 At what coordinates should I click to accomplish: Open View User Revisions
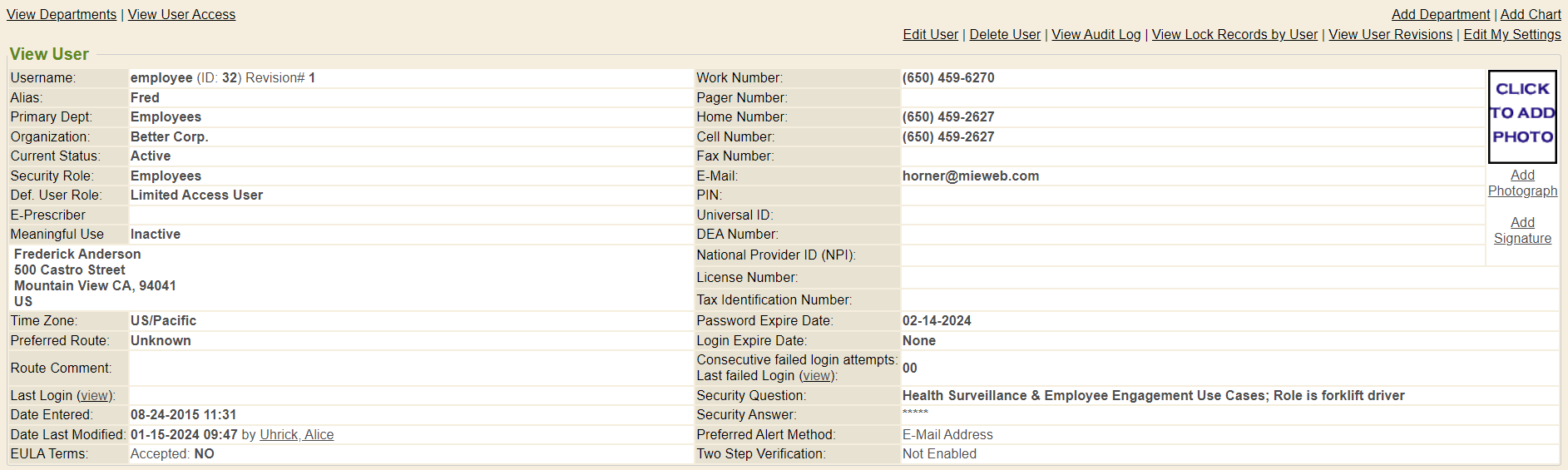point(1390,35)
